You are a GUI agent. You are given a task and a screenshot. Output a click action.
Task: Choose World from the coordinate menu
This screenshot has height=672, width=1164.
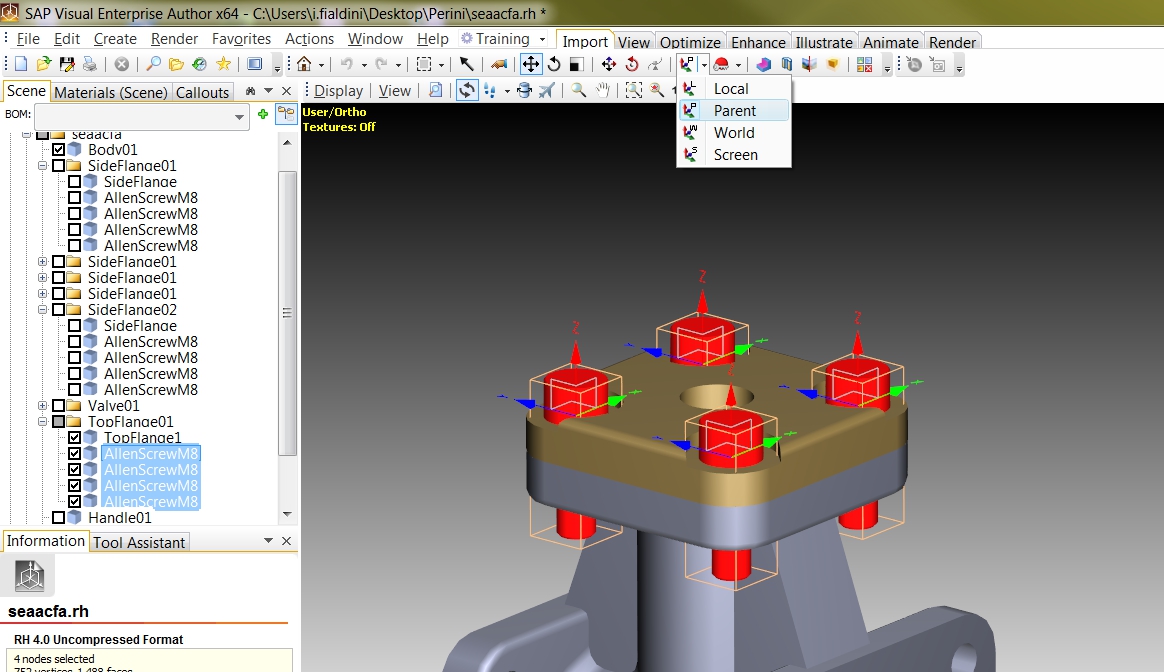(x=734, y=133)
